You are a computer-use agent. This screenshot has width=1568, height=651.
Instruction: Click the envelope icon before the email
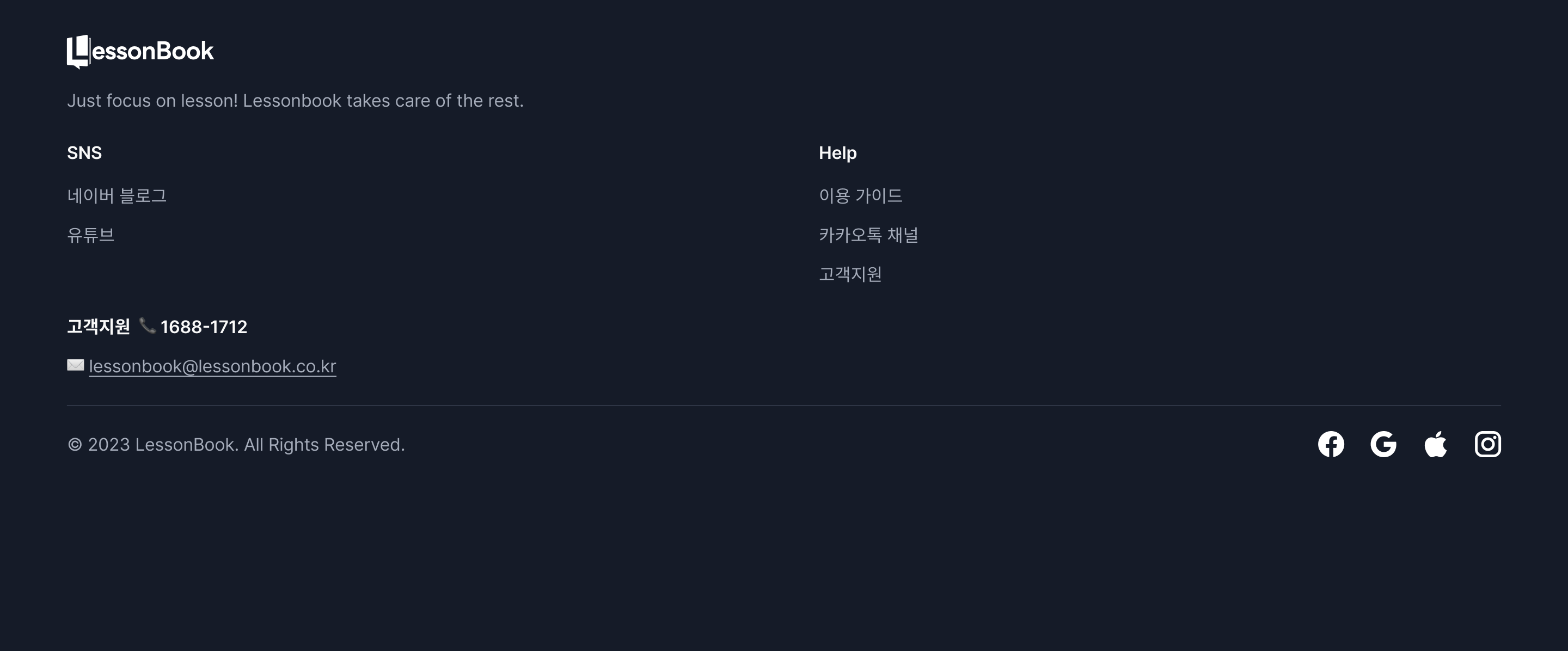76,365
